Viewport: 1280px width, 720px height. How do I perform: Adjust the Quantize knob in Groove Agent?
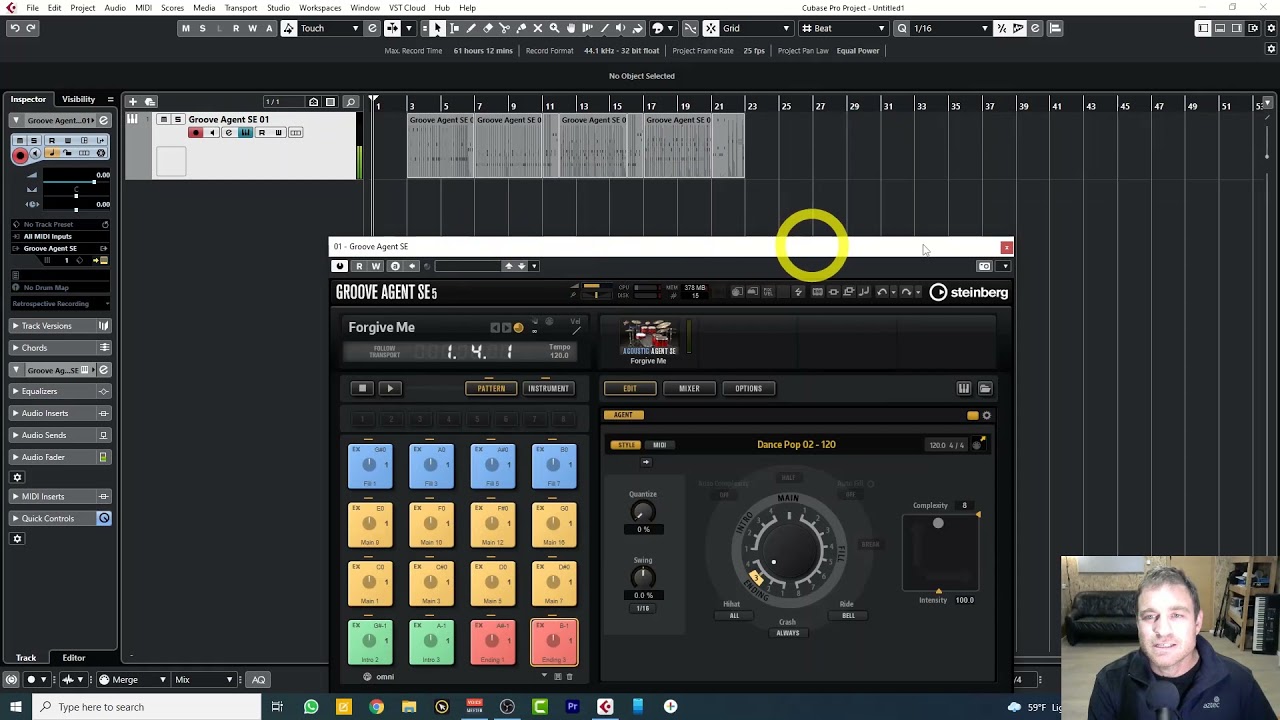tap(643, 512)
